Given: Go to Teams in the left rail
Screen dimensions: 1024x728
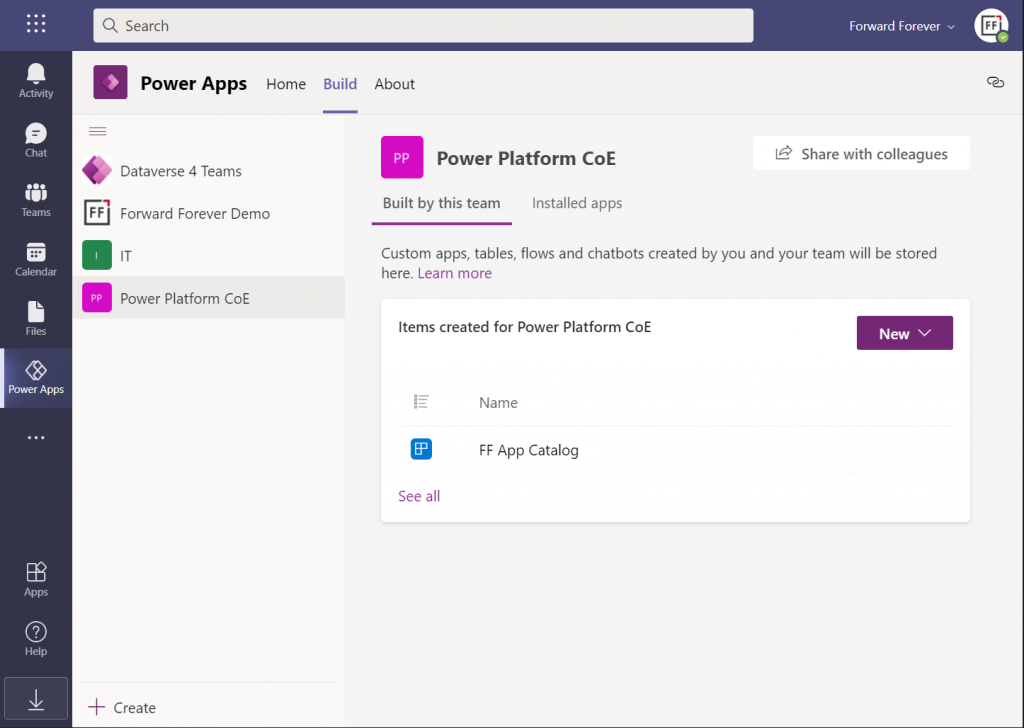Looking at the screenshot, I should (x=36, y=200).
